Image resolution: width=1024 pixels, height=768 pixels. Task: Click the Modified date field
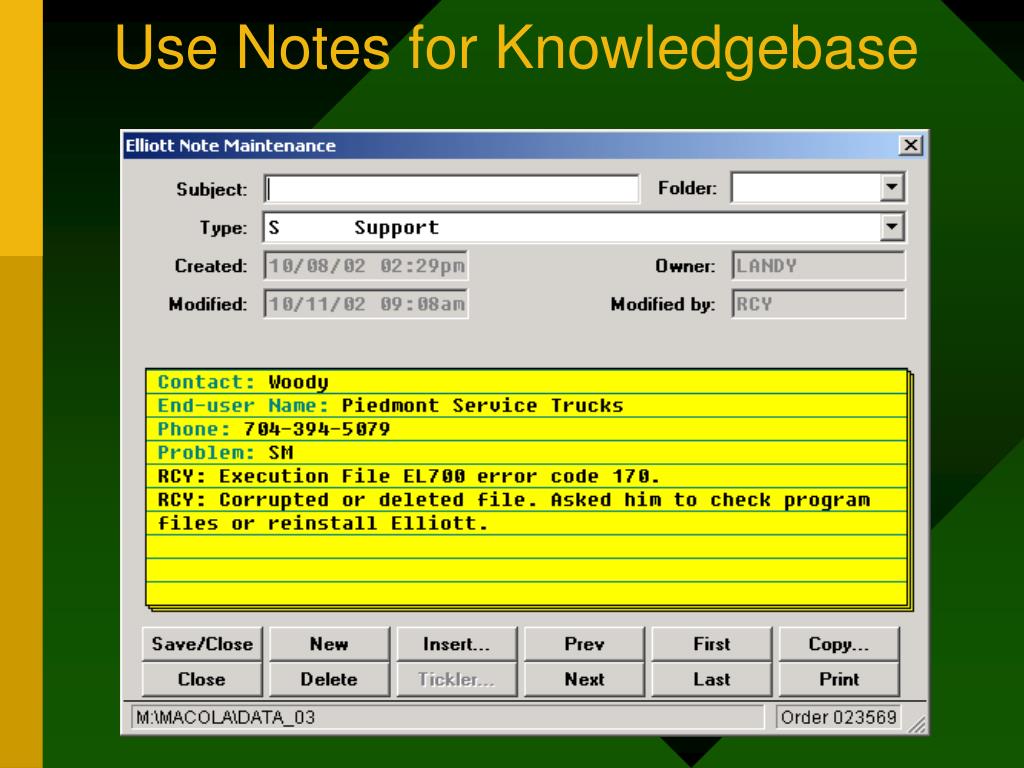click(x=366, y=304)
